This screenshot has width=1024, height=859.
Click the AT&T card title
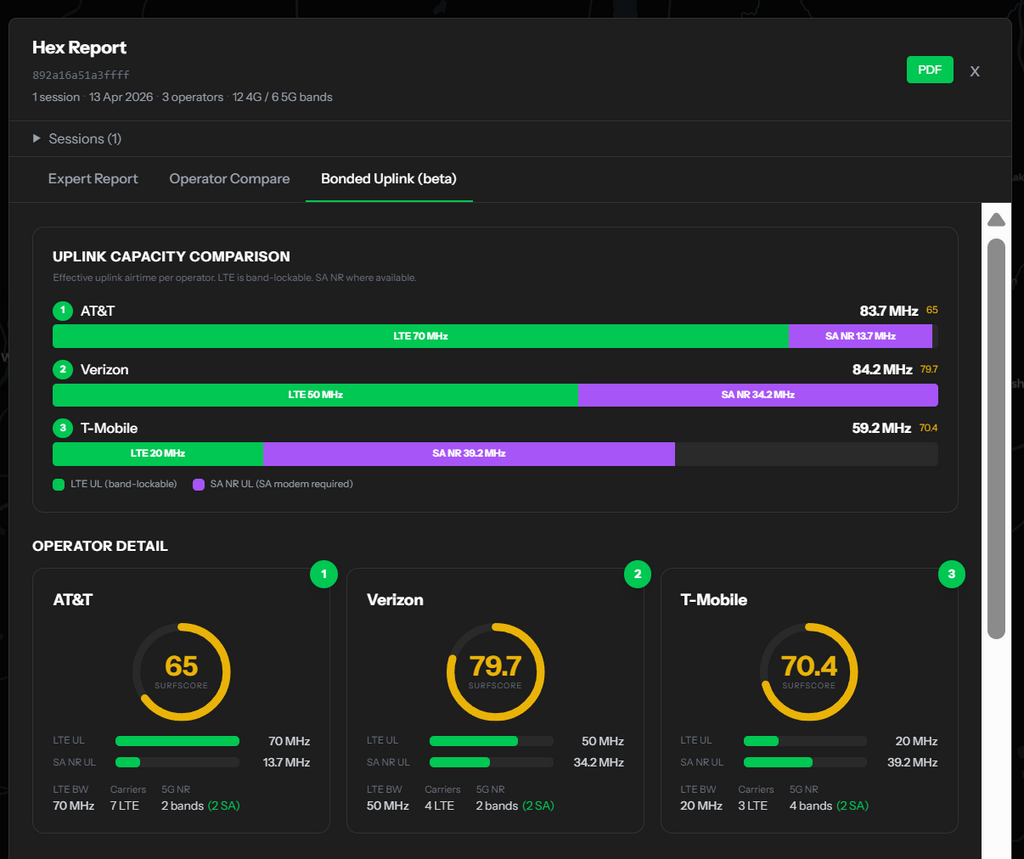[x=72, y=600]
